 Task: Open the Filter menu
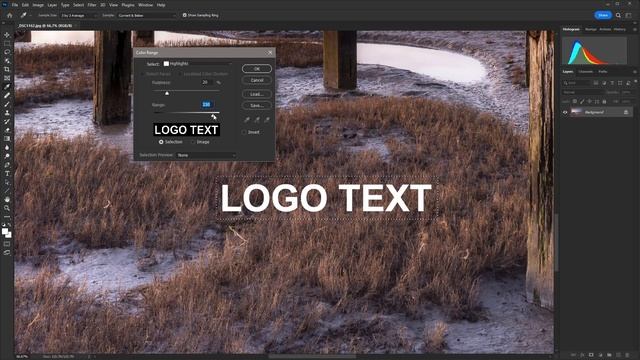[92, 5]
